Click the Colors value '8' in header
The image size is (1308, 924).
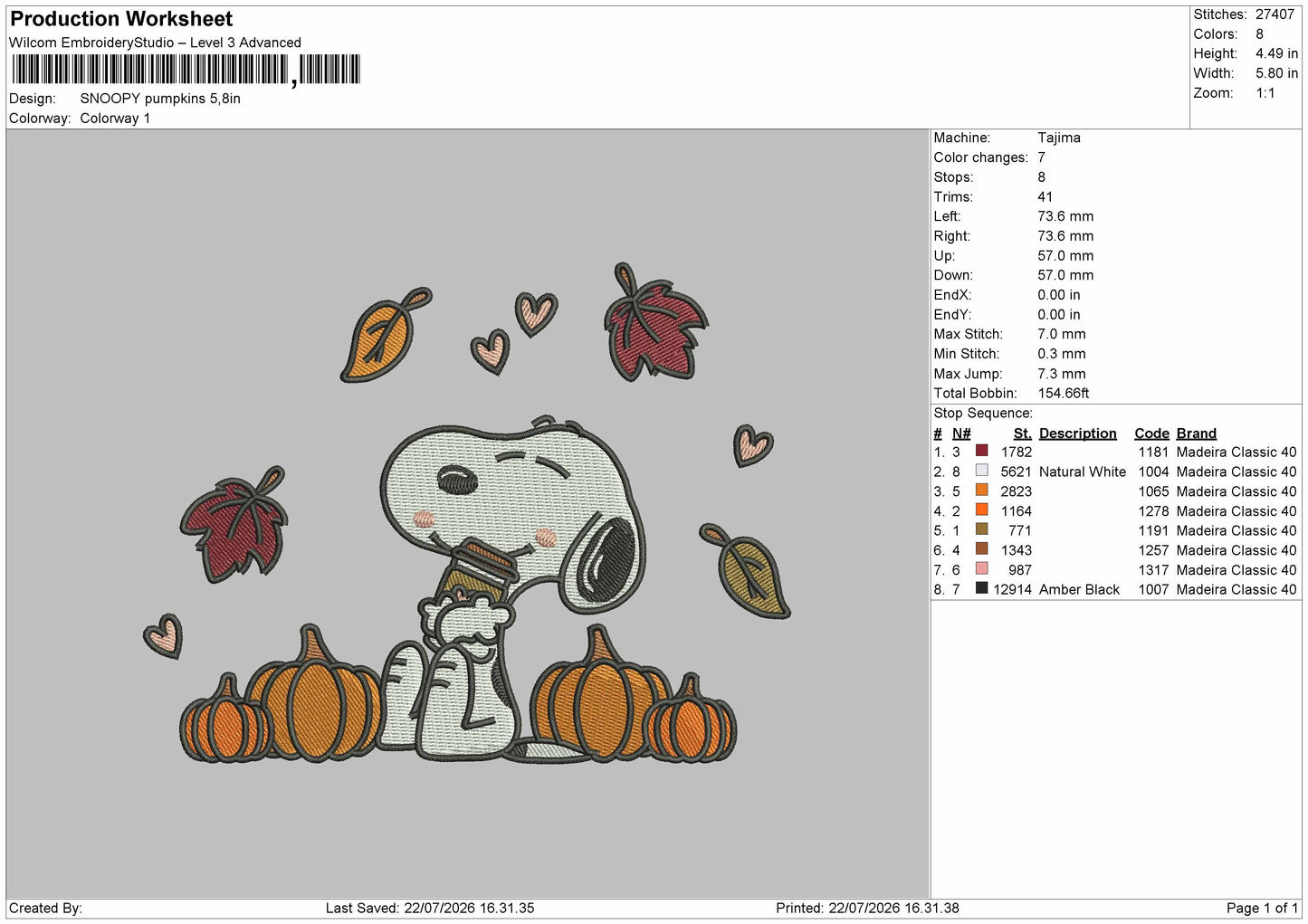[x=1259, y=34]
